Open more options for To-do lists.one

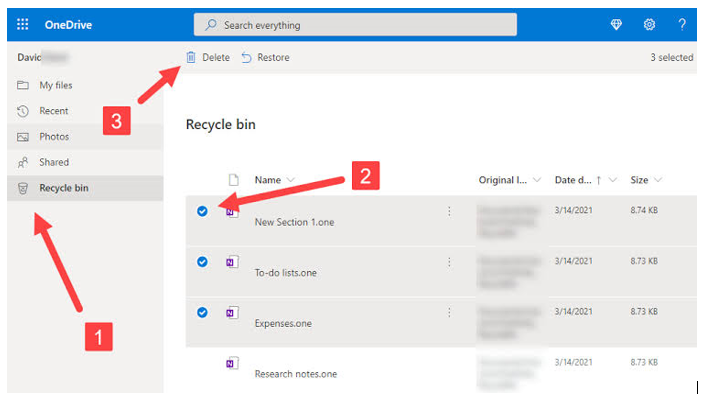point(449,262)
